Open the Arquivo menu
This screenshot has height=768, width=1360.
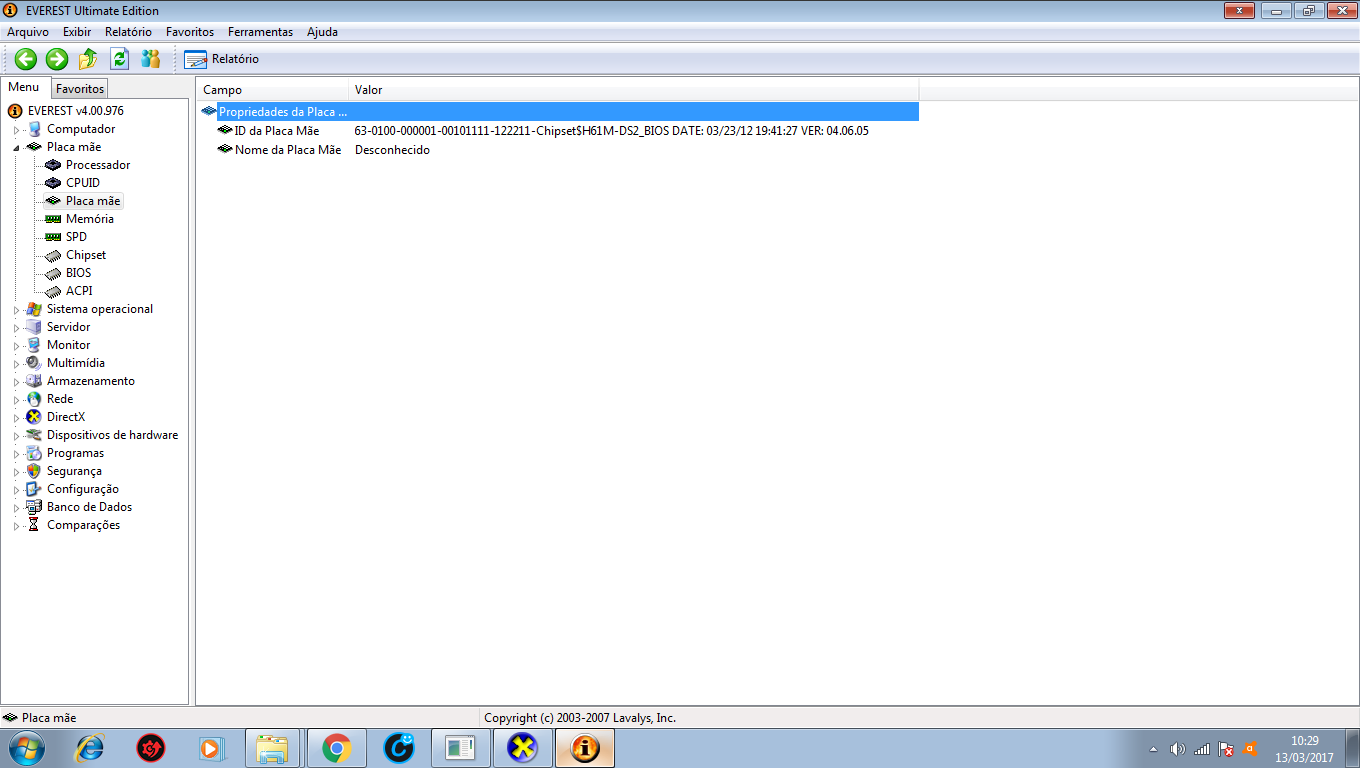point(28,32)
